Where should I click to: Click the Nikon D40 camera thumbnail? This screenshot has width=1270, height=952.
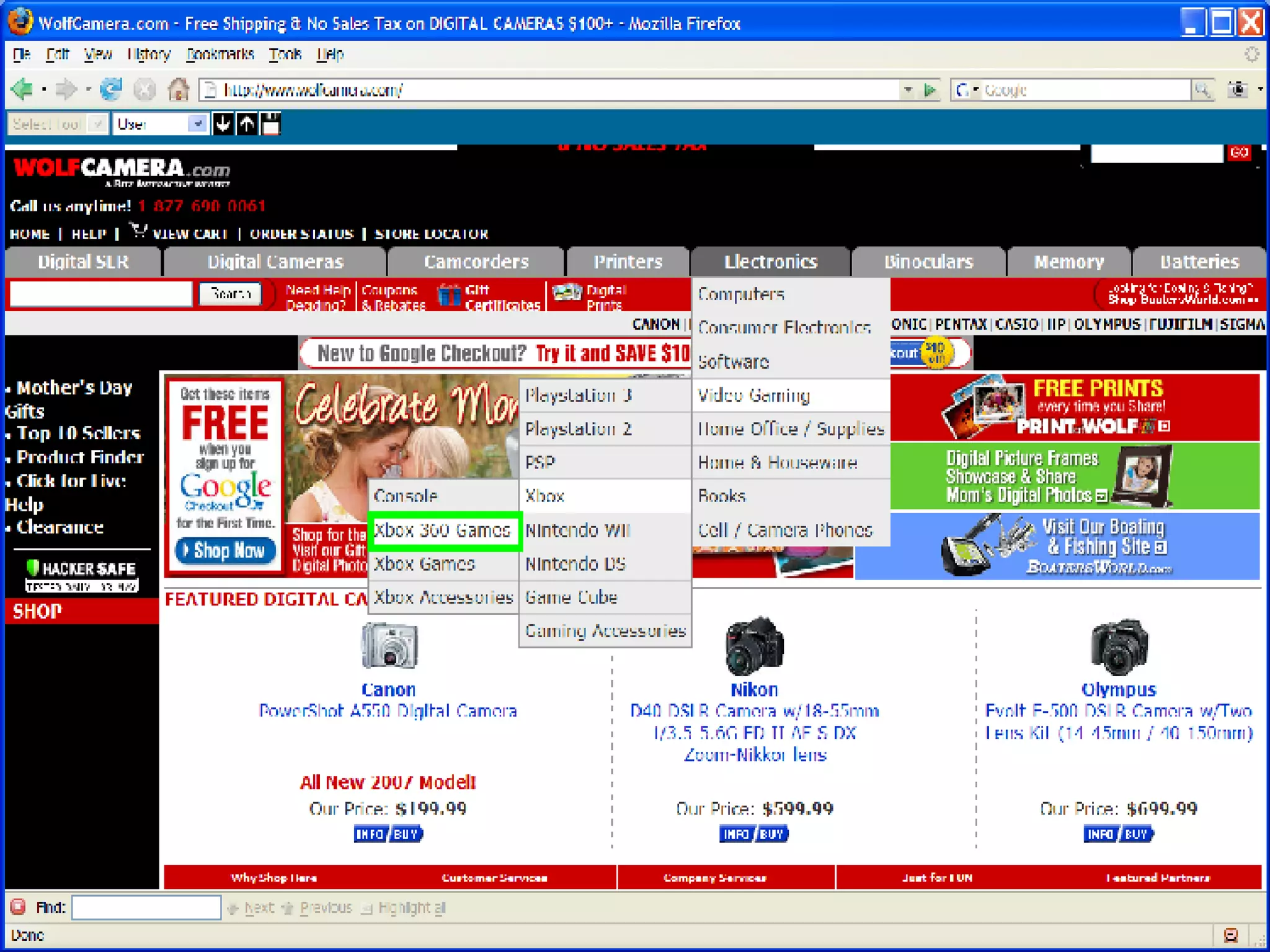(754, 646)
